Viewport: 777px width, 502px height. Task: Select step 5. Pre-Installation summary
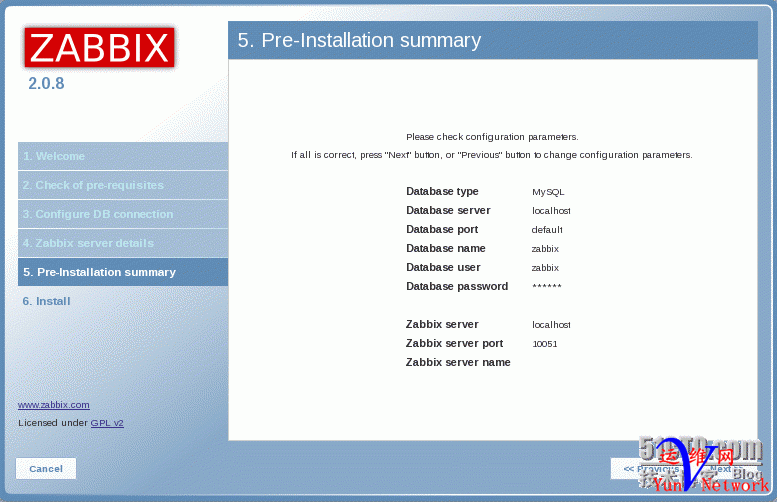click(x=123, y=272)
